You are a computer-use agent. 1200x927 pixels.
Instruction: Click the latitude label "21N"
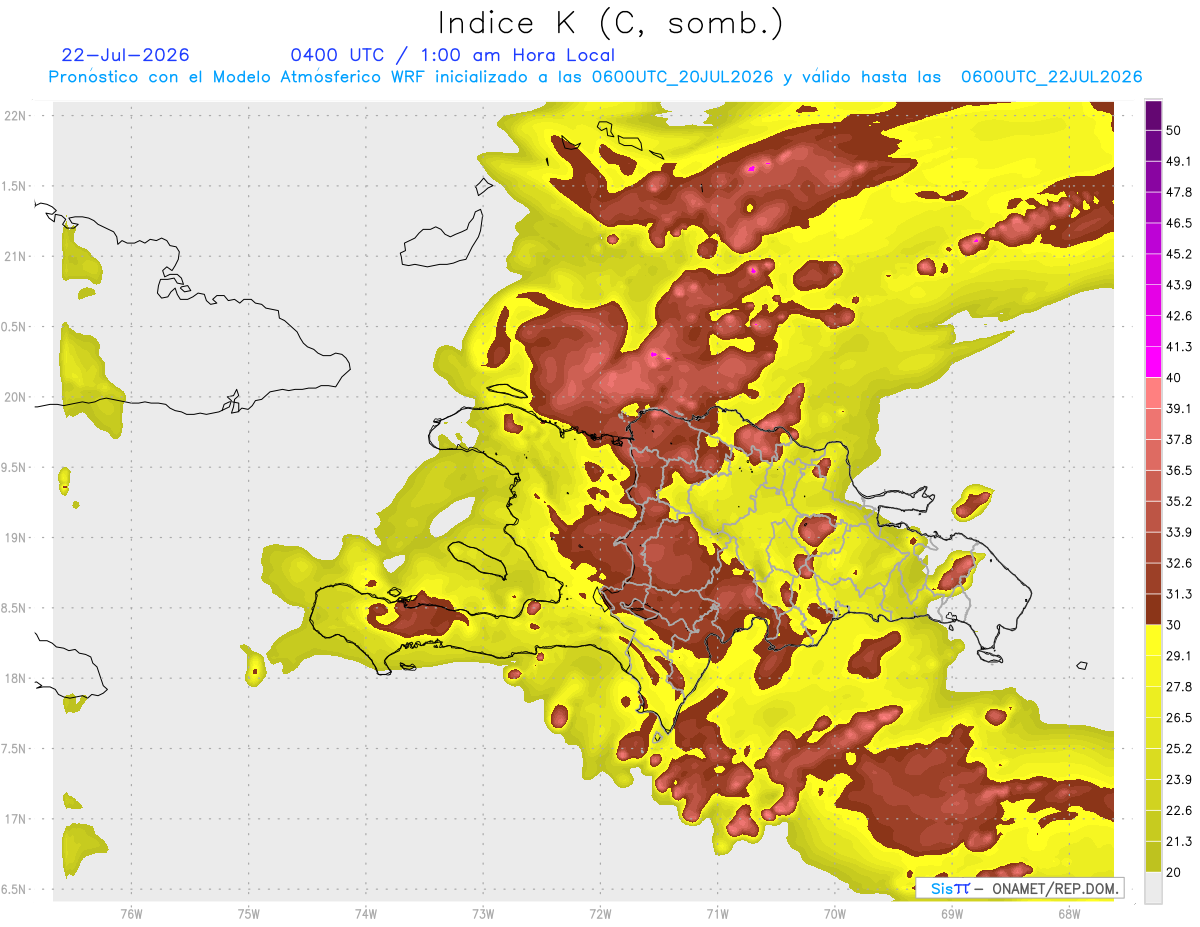(x=17, y=256)
